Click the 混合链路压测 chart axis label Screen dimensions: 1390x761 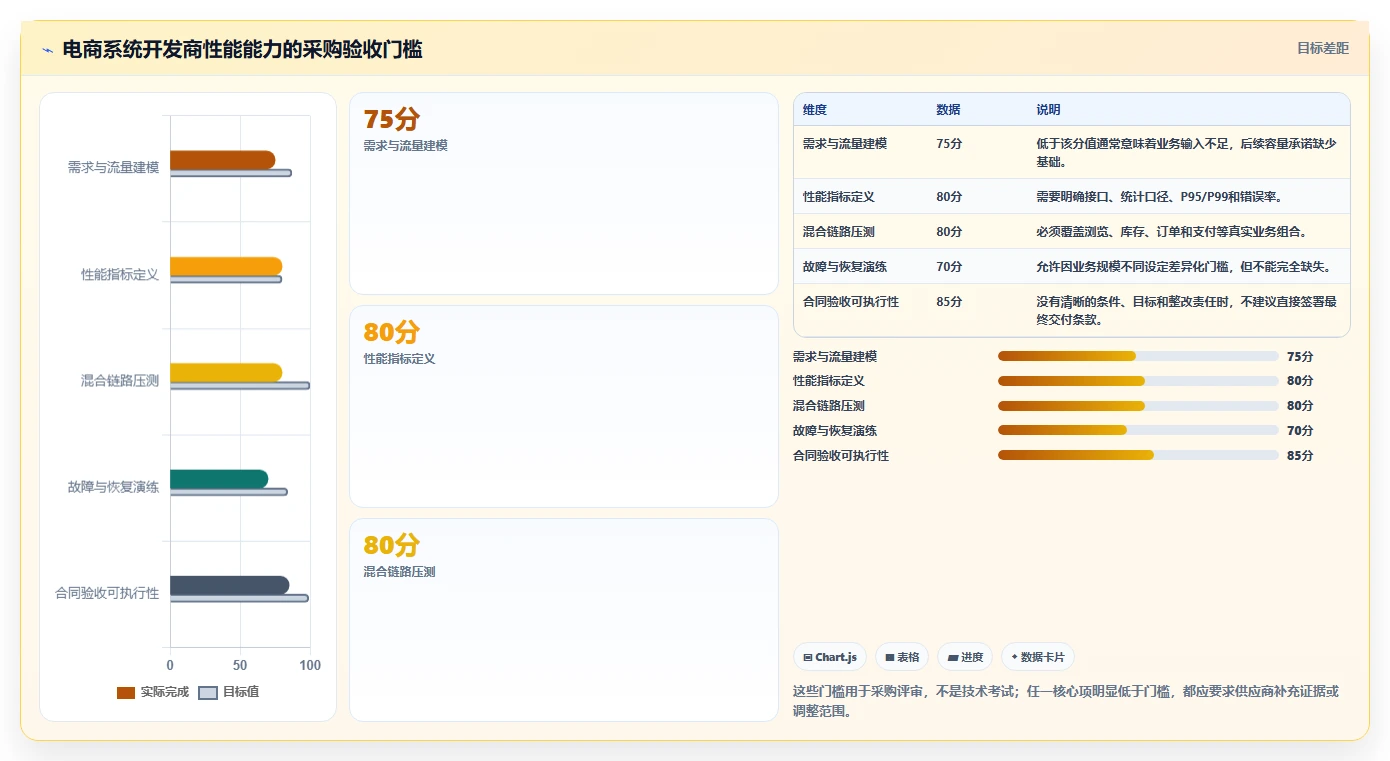point(120,380)
